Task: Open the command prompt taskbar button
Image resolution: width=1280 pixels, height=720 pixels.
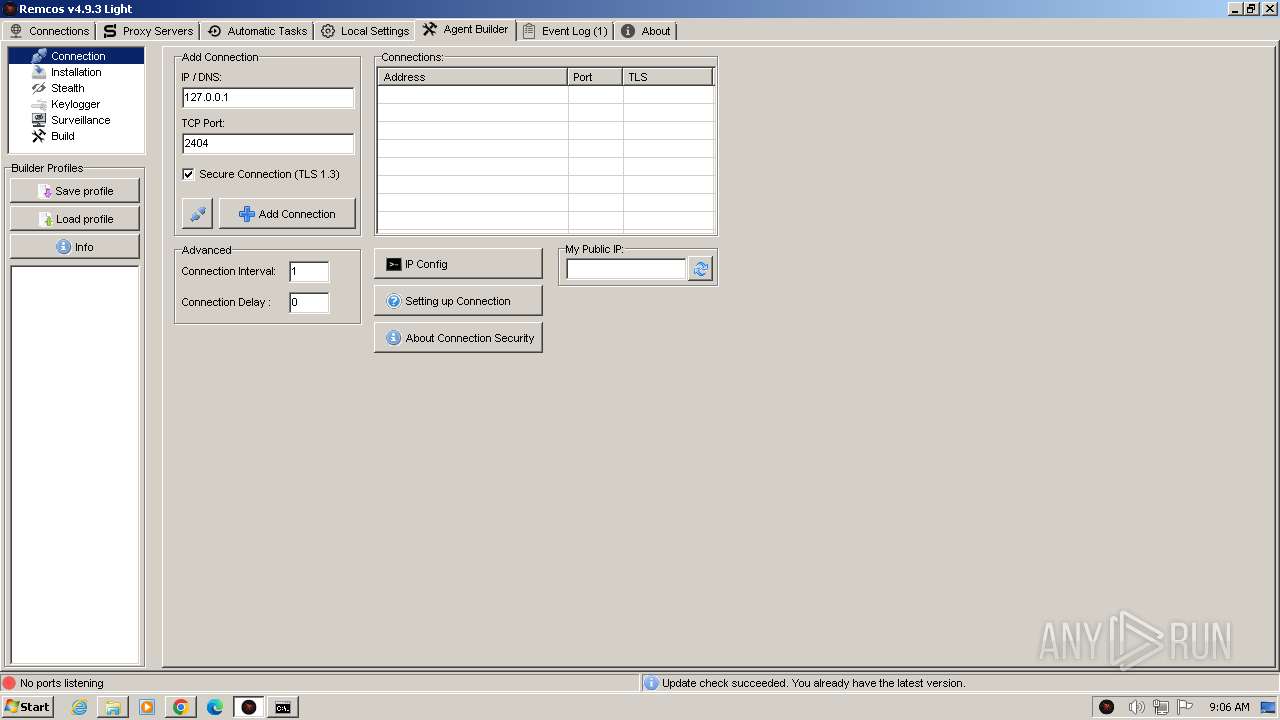Action: click(x=283, y=707)
